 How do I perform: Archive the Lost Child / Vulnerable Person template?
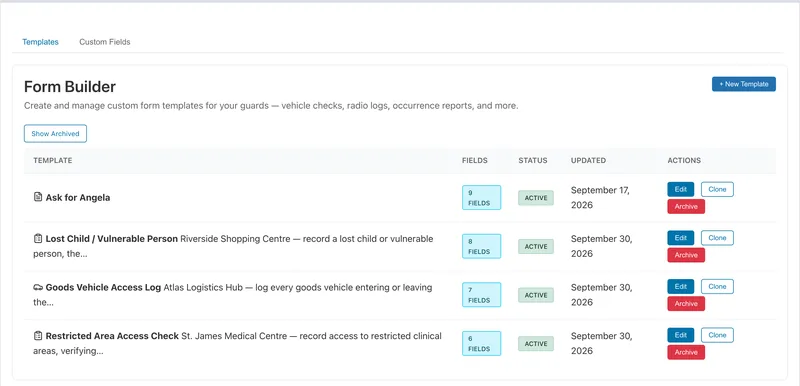(686, 255)
